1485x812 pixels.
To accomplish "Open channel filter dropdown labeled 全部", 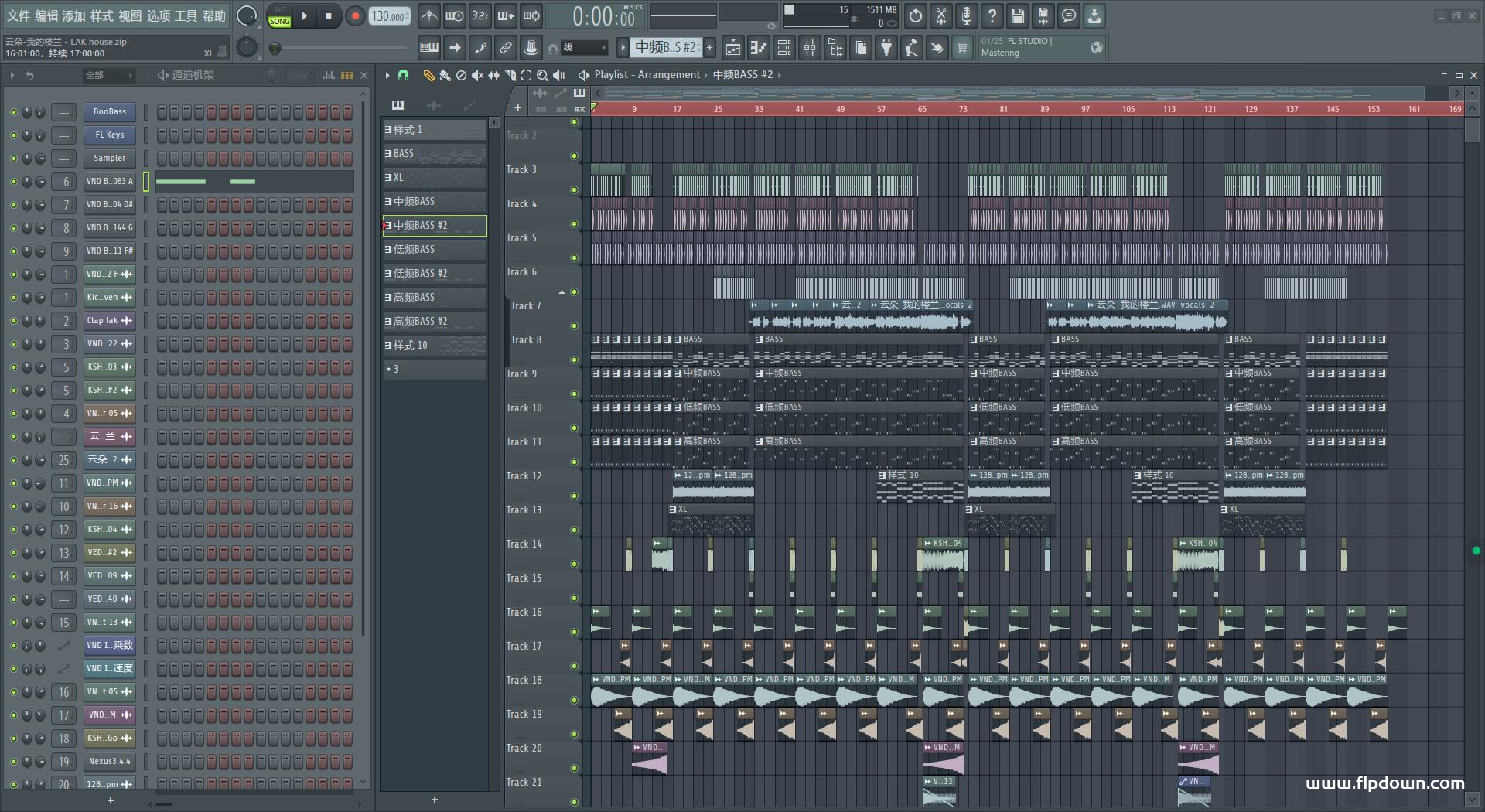I will coord(109,75).
